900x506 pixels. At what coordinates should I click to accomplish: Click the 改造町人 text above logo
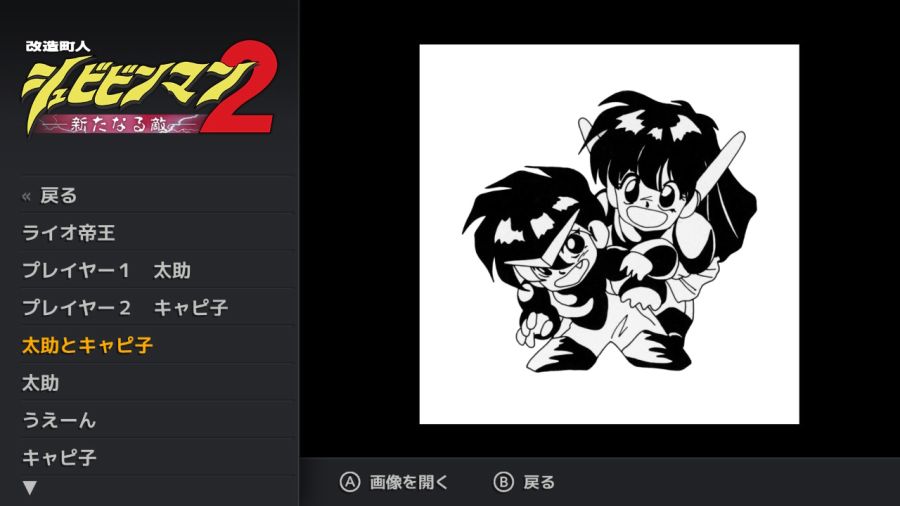point(57,46)
